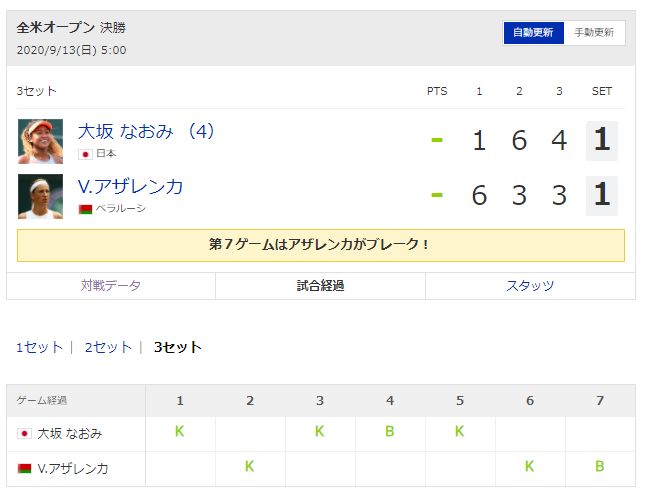Image resolution: width=646 pixels, height=496 pixels.
Task: Select the 3セット progress view
Action: point(178,347)
